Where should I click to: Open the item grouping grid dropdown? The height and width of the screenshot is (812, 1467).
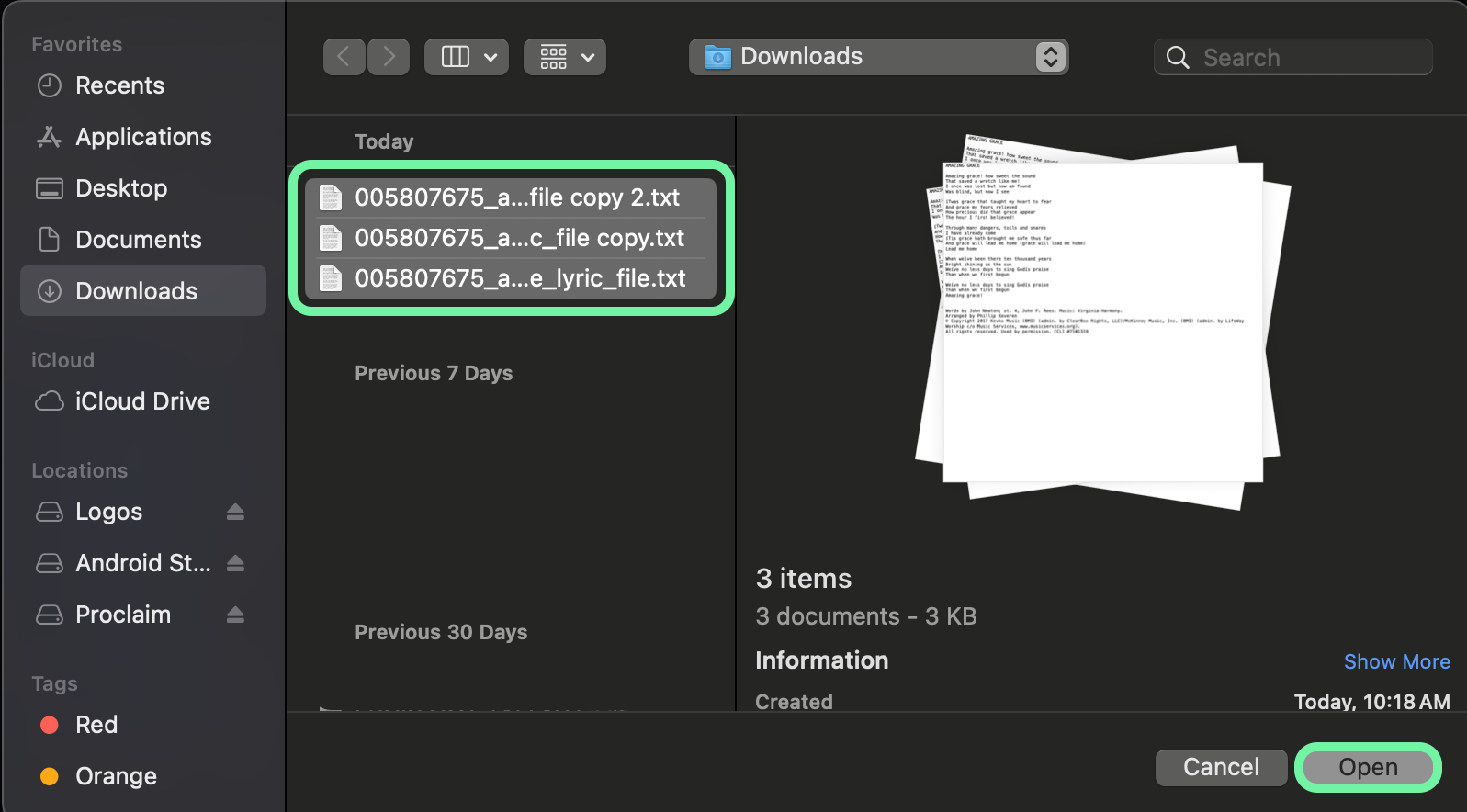tap(565, 57)
